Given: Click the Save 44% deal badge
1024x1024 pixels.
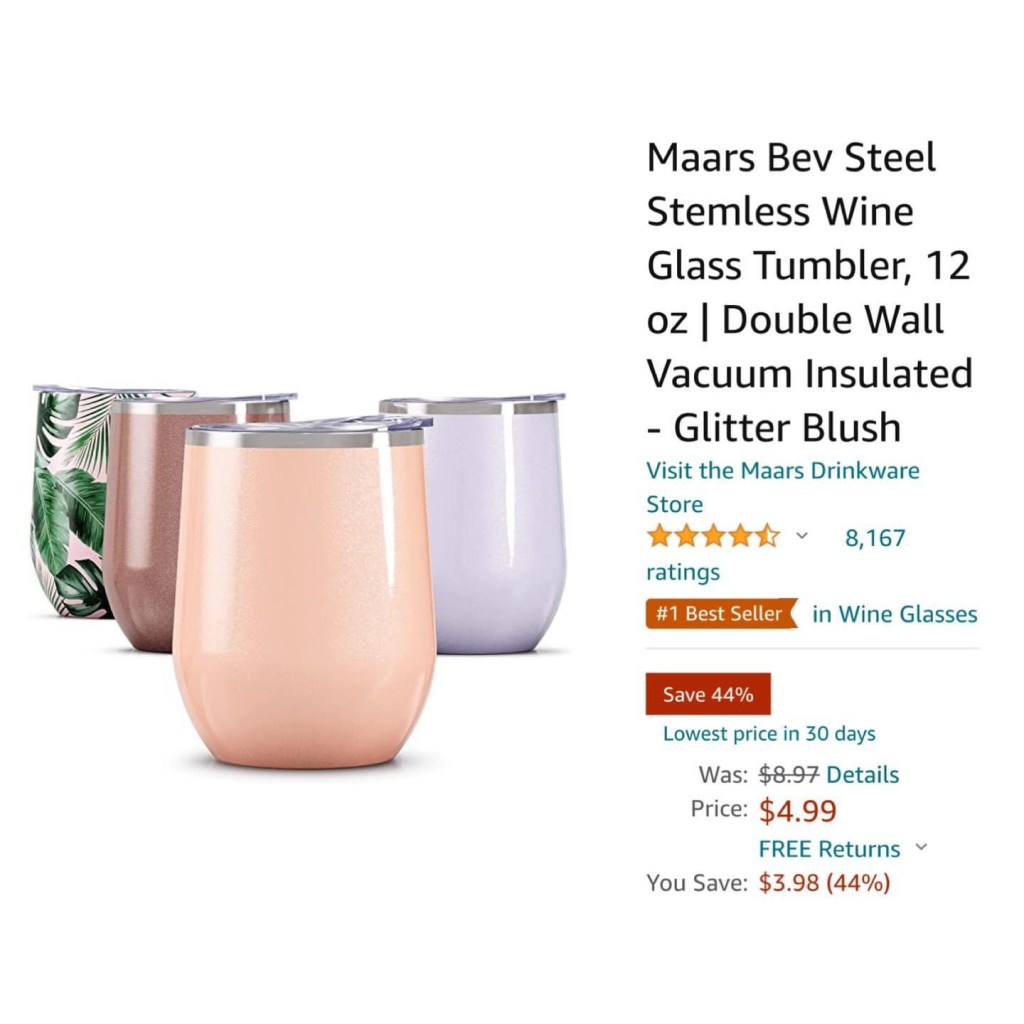Looking at the screenshot, I should tap(708, 694).
